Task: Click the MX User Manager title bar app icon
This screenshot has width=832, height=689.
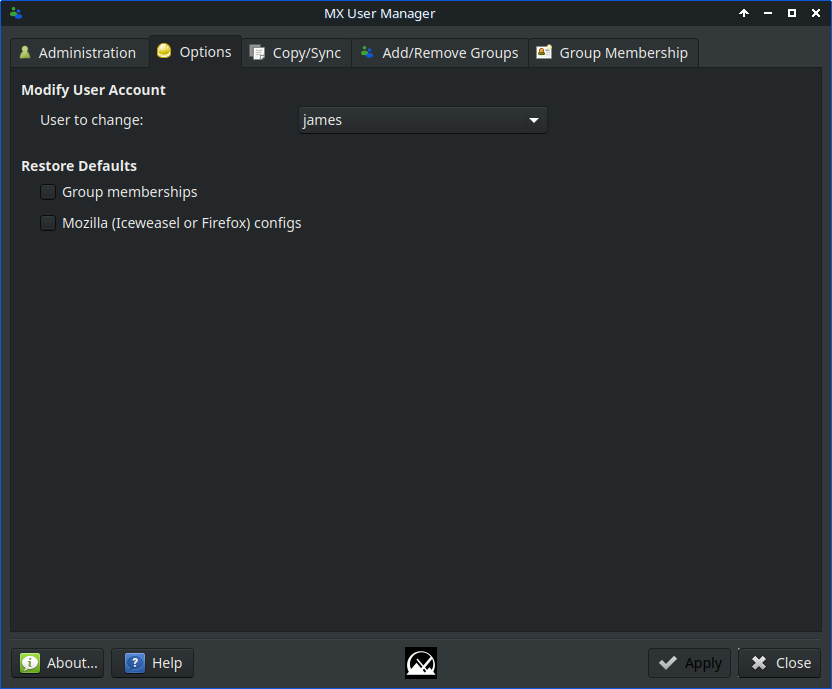Action: click(16, 13)
